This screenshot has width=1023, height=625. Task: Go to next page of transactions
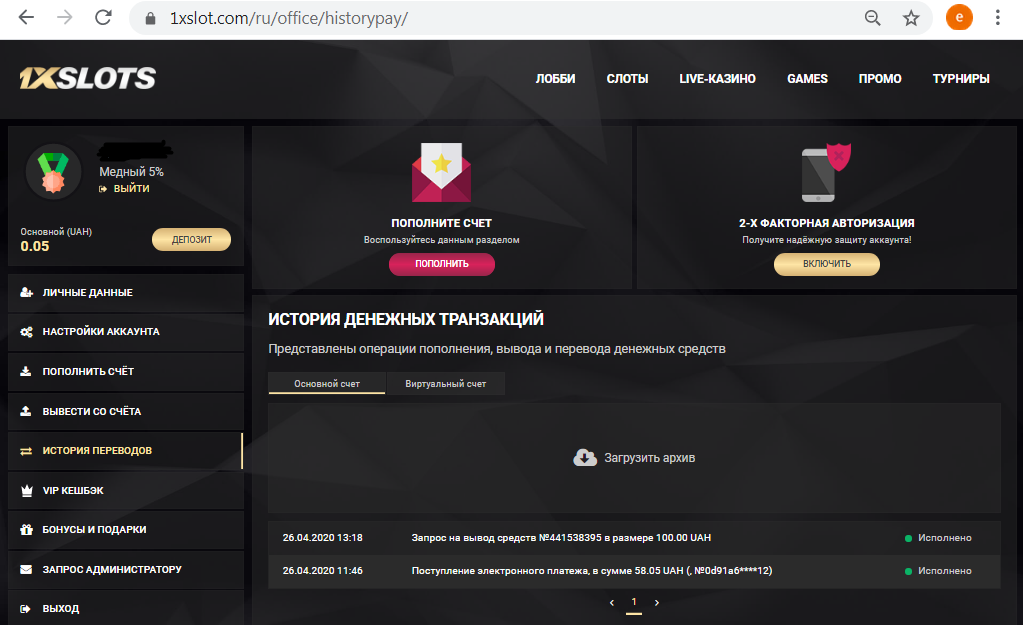tap(656, 603)
